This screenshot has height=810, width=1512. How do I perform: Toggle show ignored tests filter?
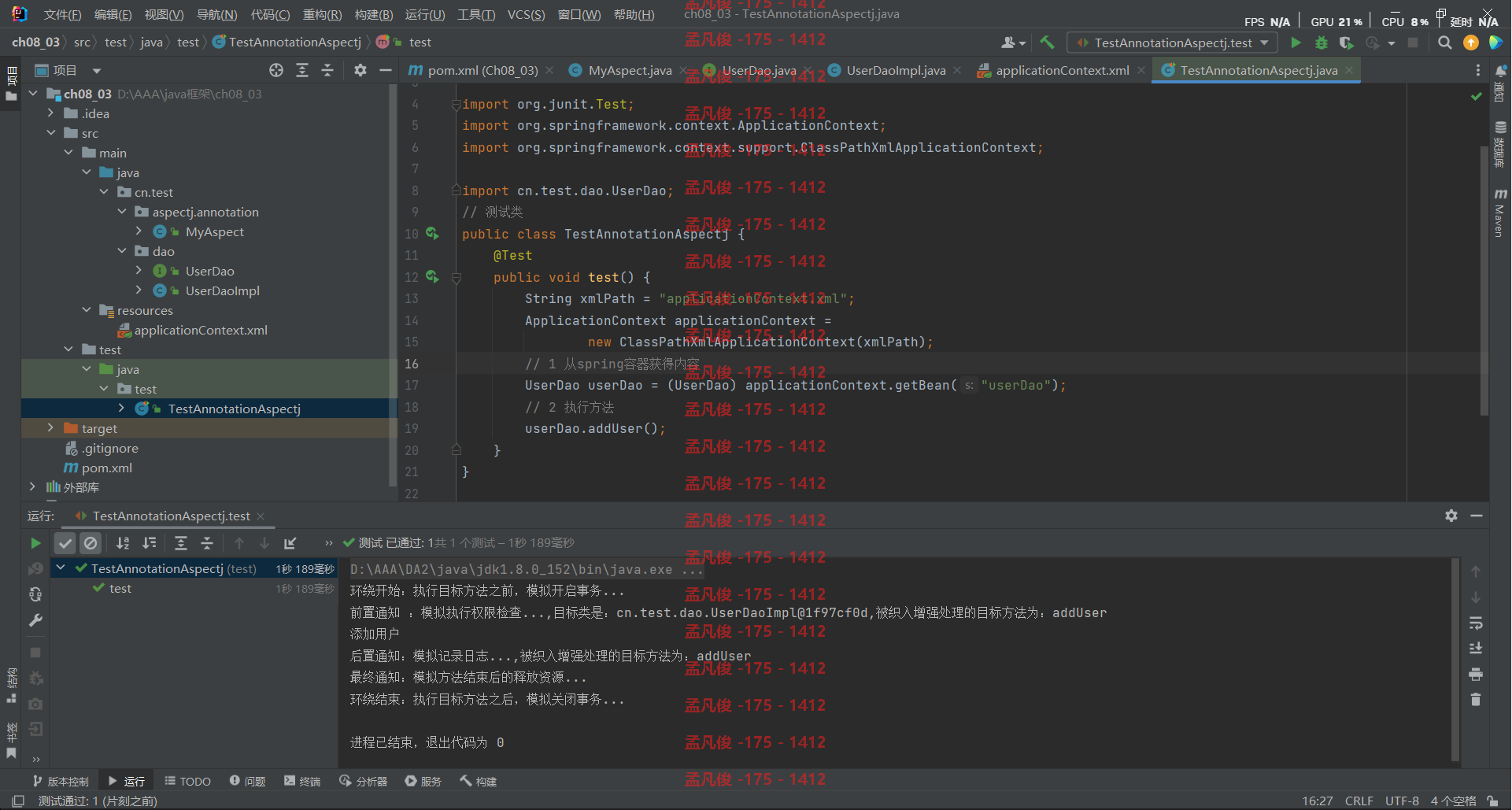91,543
